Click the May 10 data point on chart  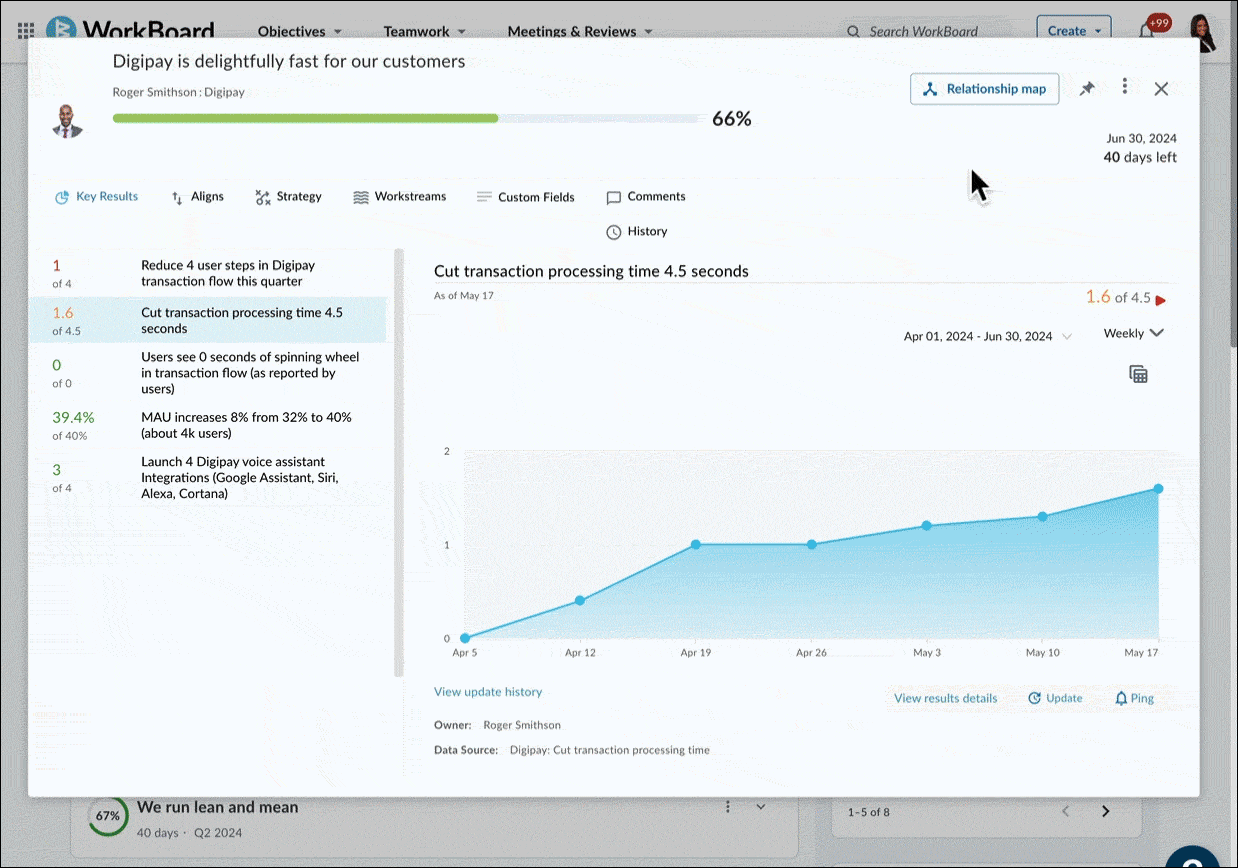1042,517
